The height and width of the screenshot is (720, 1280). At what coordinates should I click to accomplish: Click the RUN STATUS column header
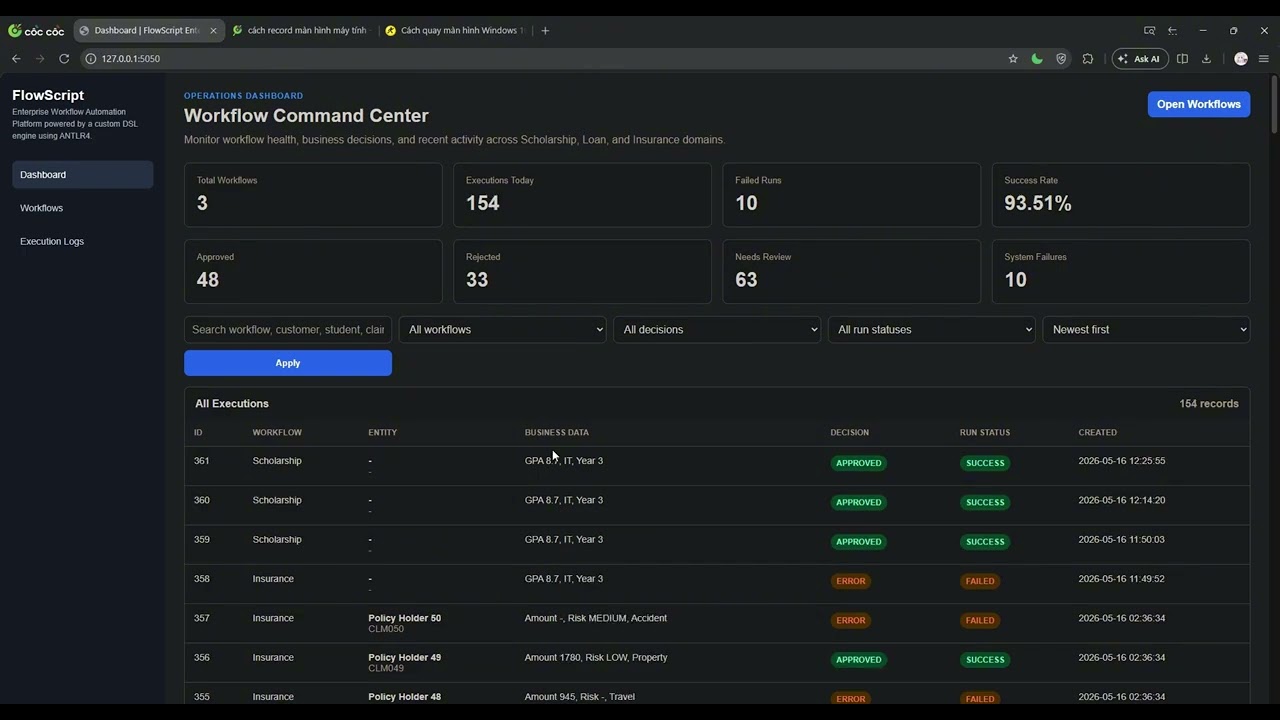985,432
